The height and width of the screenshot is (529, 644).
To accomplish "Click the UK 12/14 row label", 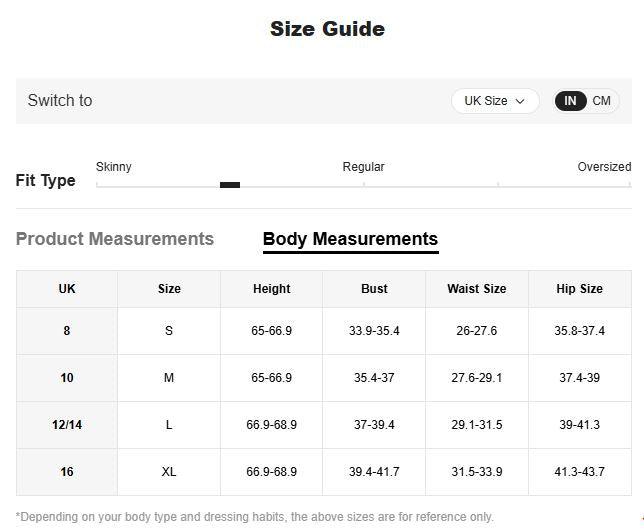I will click(x=67, y=425).
